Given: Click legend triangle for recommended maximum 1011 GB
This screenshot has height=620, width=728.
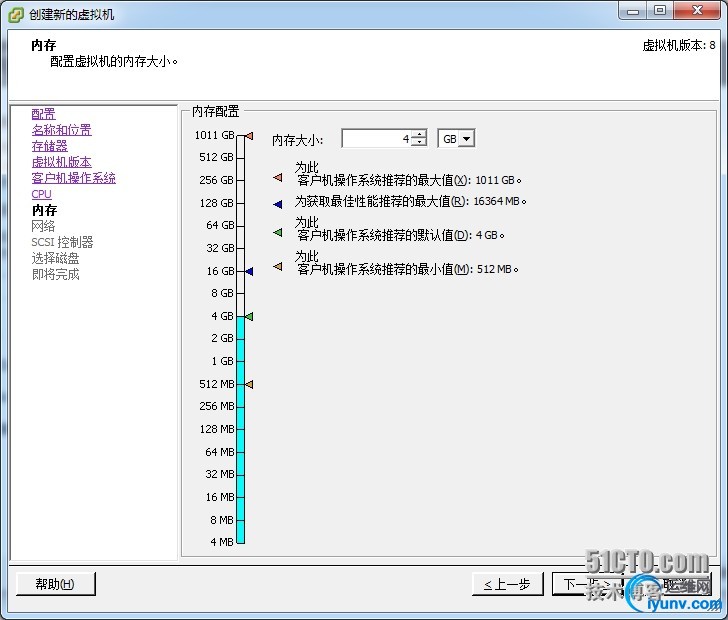Looking at the screenshot, I should 278,177.
